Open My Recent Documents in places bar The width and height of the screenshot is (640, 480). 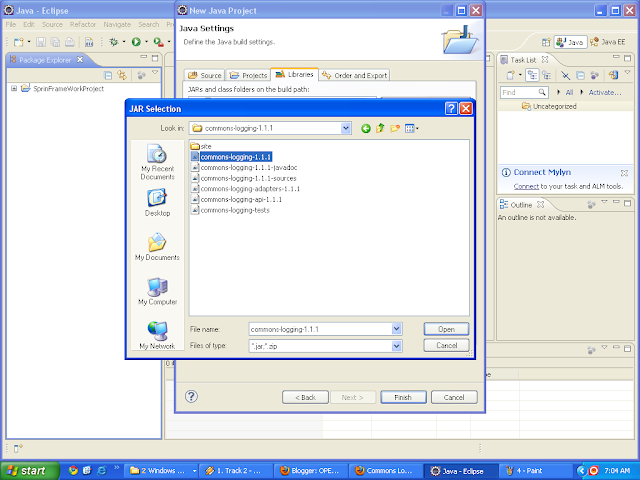click(x=158, y=162)
